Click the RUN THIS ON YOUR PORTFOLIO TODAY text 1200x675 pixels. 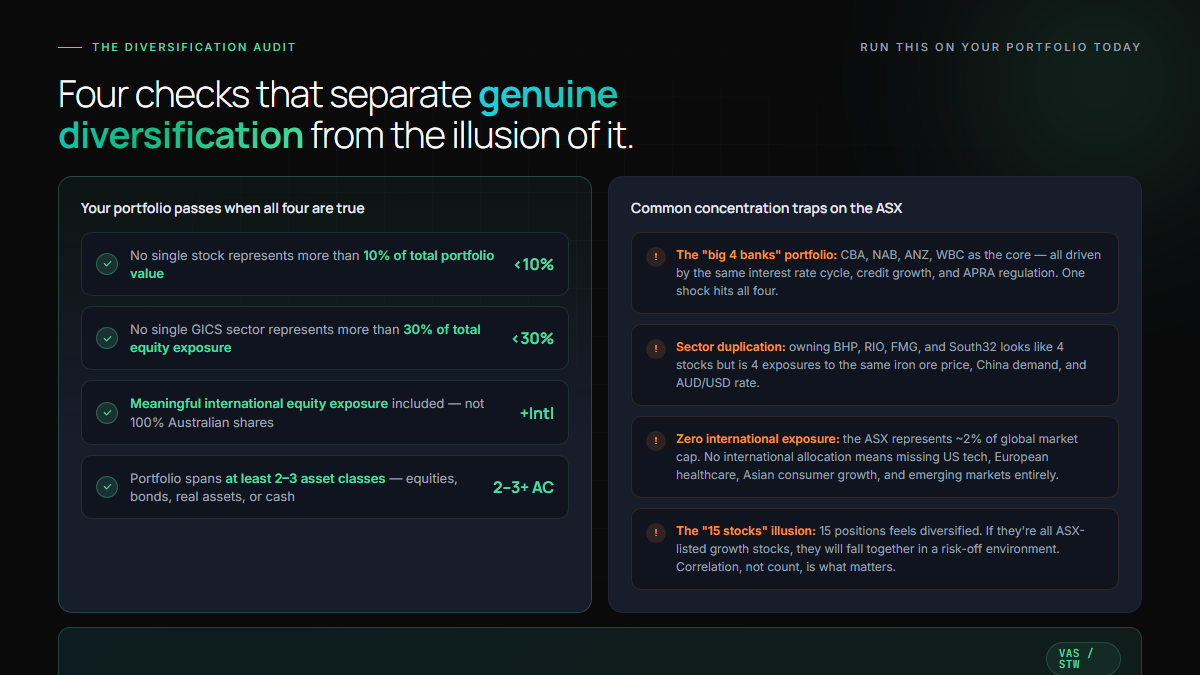coord(1000,47)
